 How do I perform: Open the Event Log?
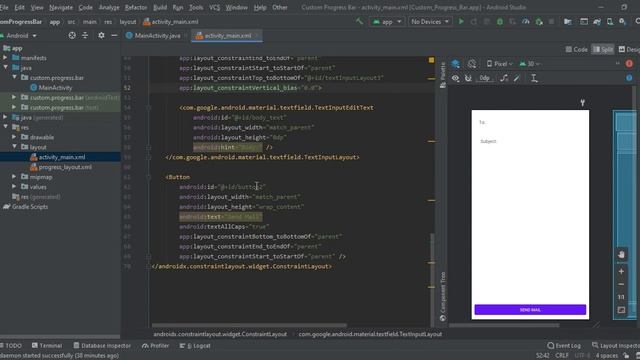pos(564,346)
